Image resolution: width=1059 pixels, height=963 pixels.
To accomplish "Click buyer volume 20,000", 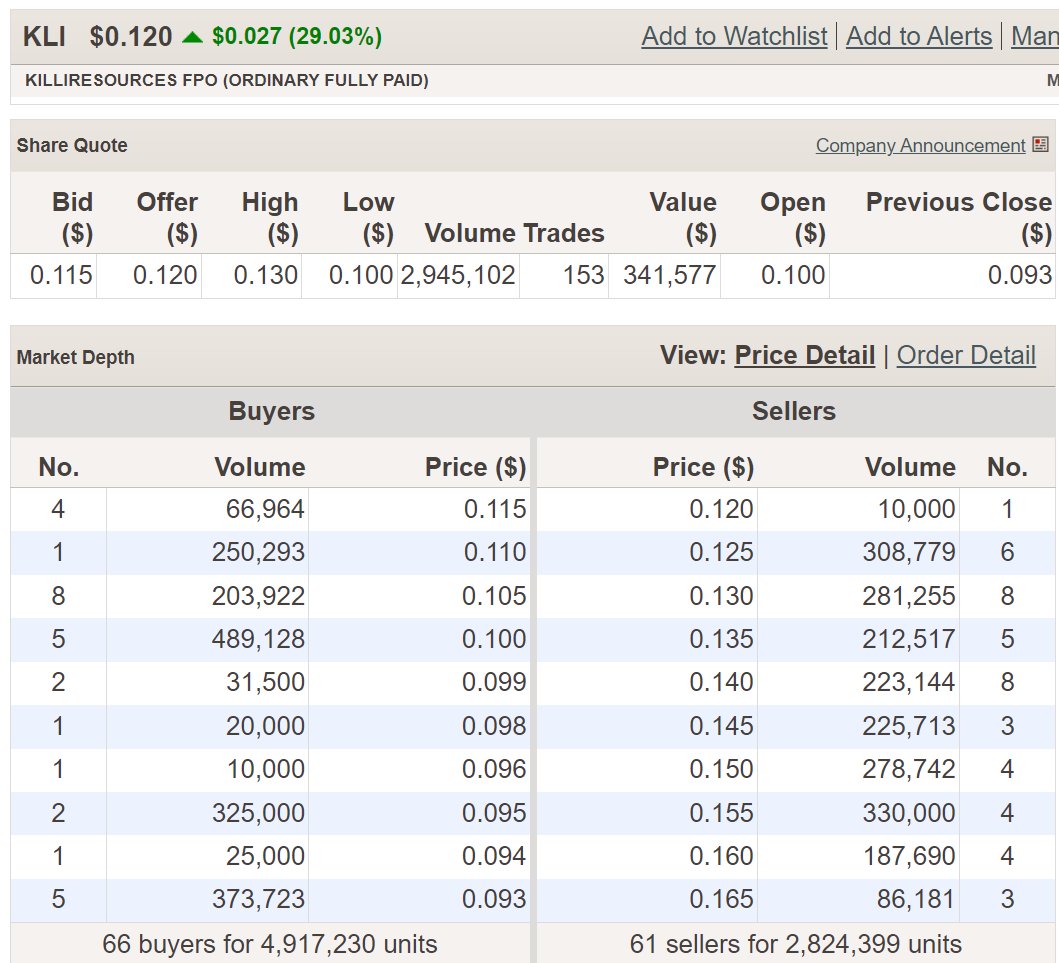I will coord(265,727).
